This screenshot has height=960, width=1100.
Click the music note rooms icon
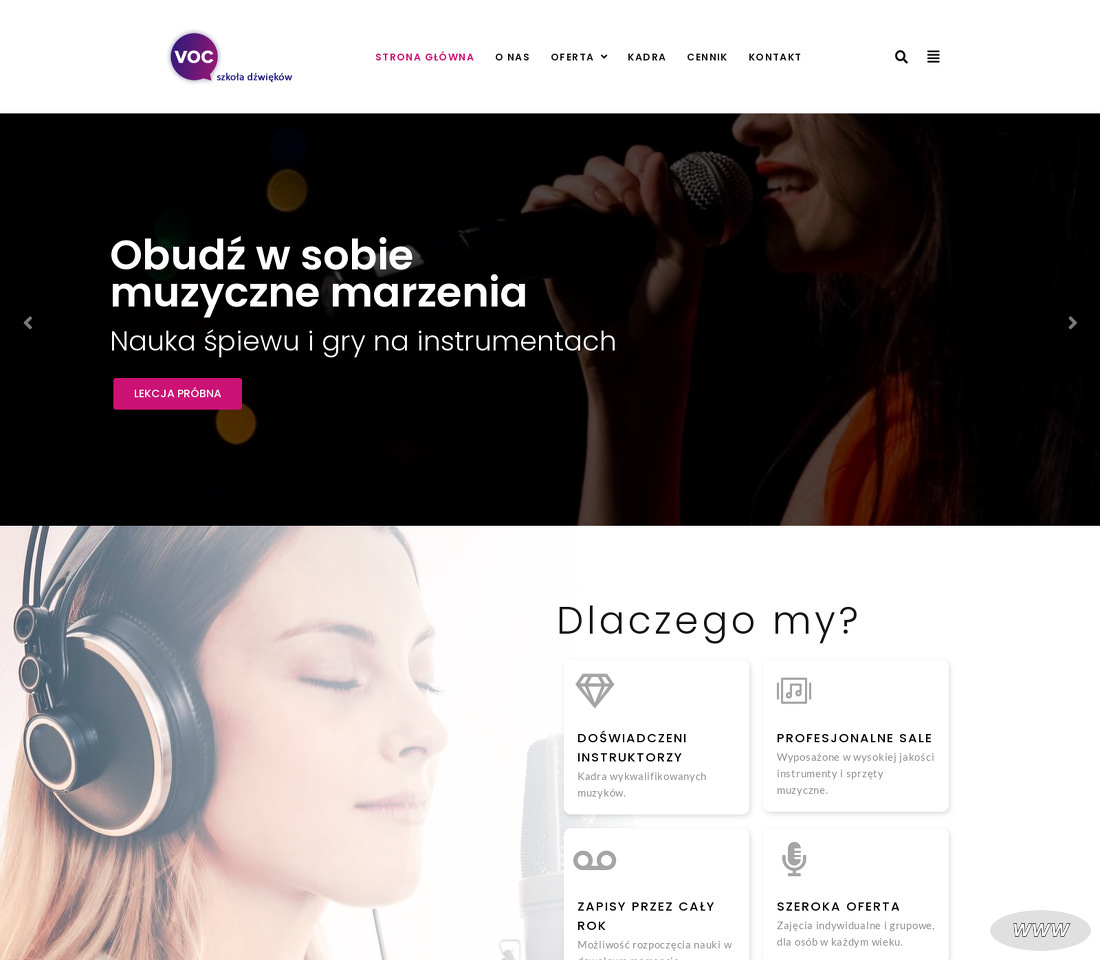(x=794, y=691)
